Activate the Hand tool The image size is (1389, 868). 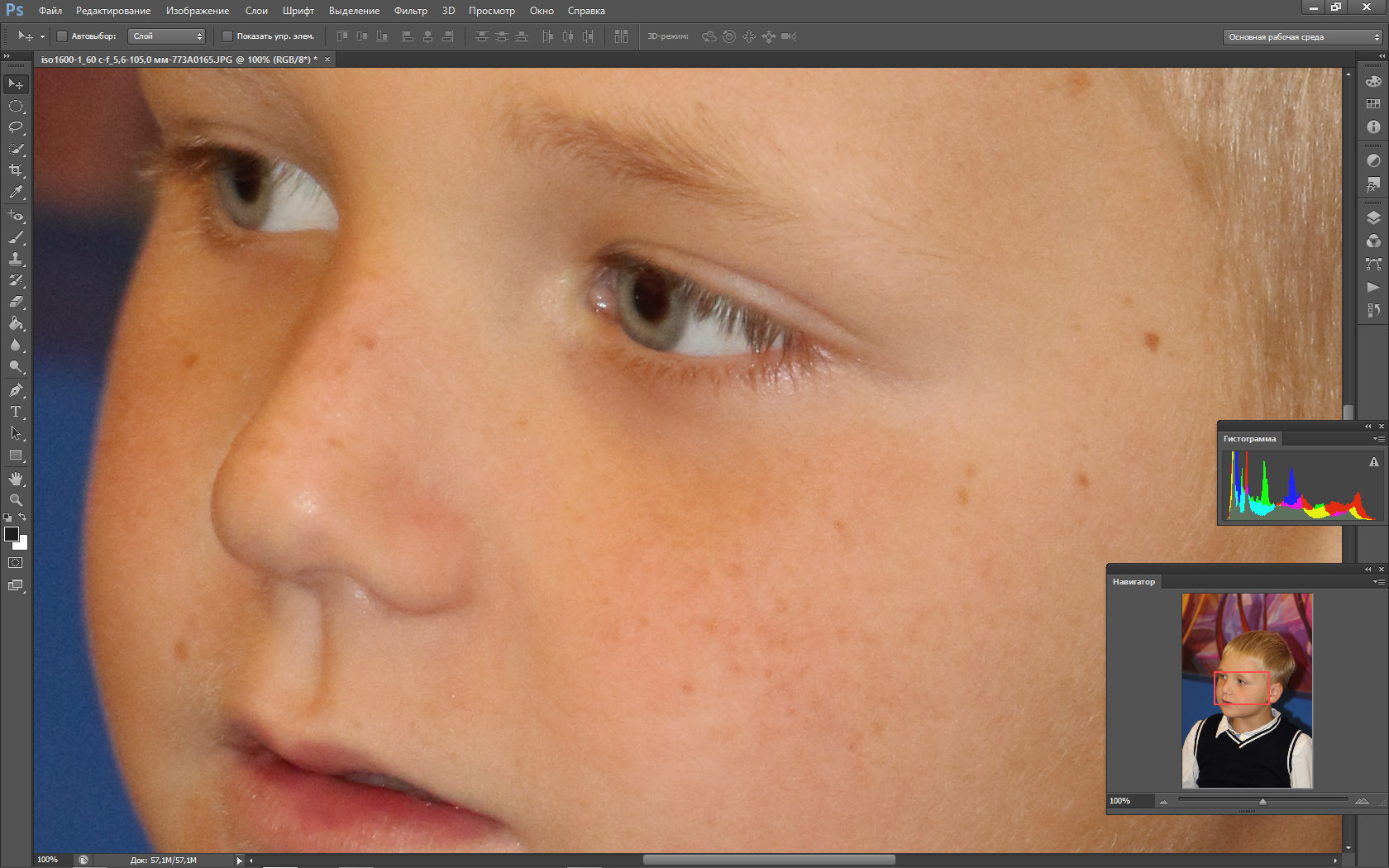coord(16,479)
